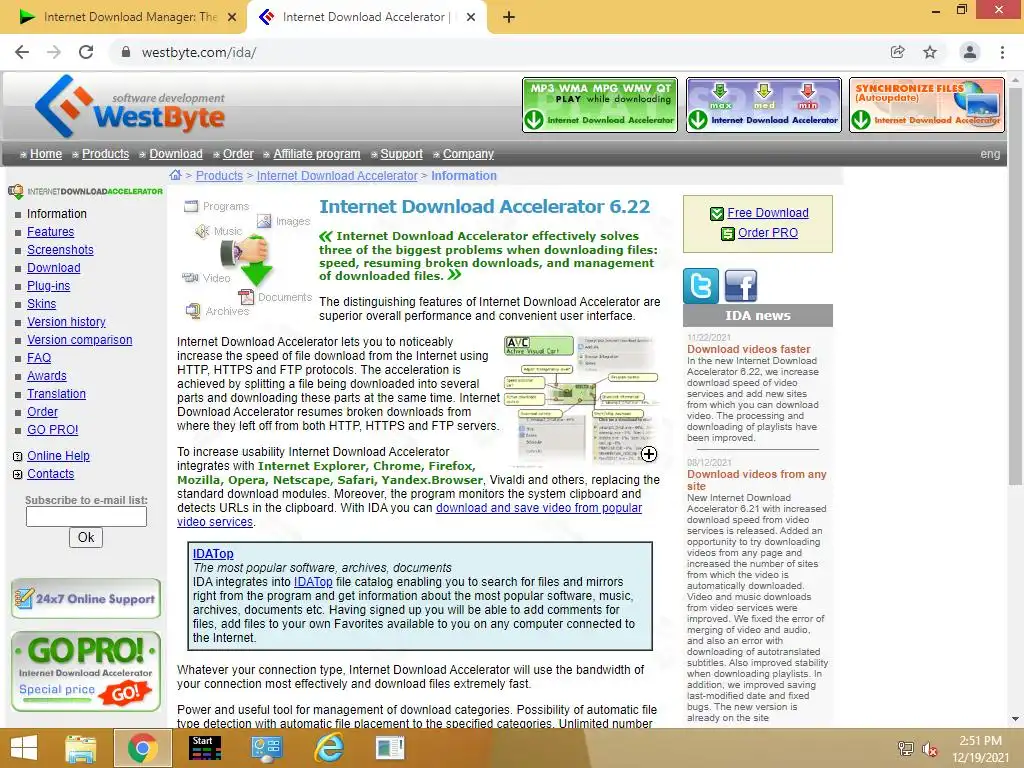Open File Explorer from taskbar
Screen dimensions: 1024x768
point(80,748)
